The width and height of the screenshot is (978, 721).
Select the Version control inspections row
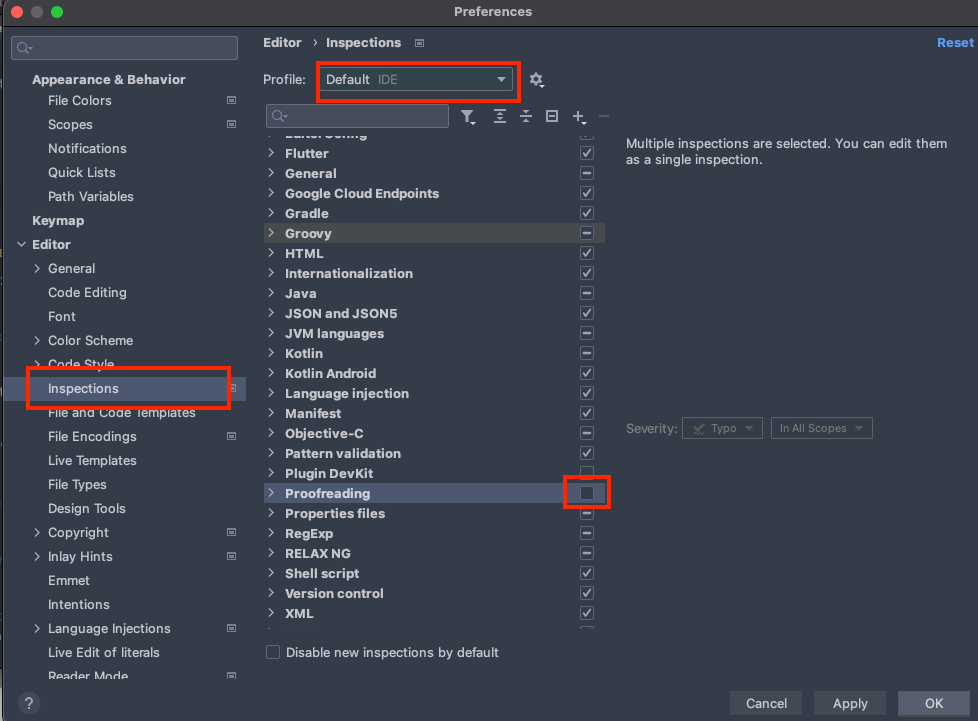tap(434, 593)
